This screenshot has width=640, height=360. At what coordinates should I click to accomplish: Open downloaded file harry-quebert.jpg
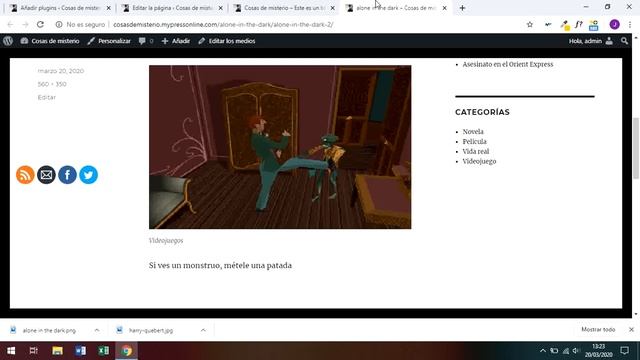pos(146,330)
